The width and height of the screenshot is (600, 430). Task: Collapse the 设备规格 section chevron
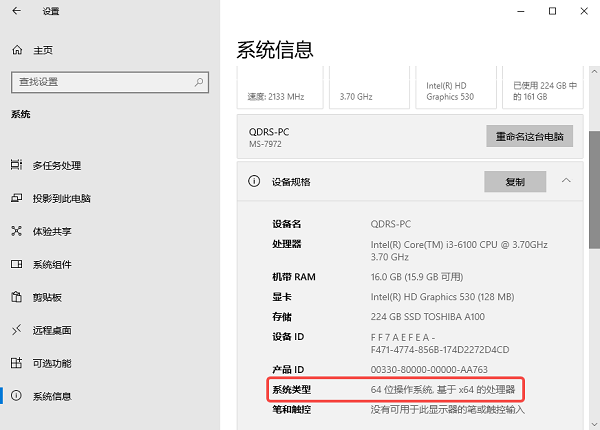click(566, 181)
